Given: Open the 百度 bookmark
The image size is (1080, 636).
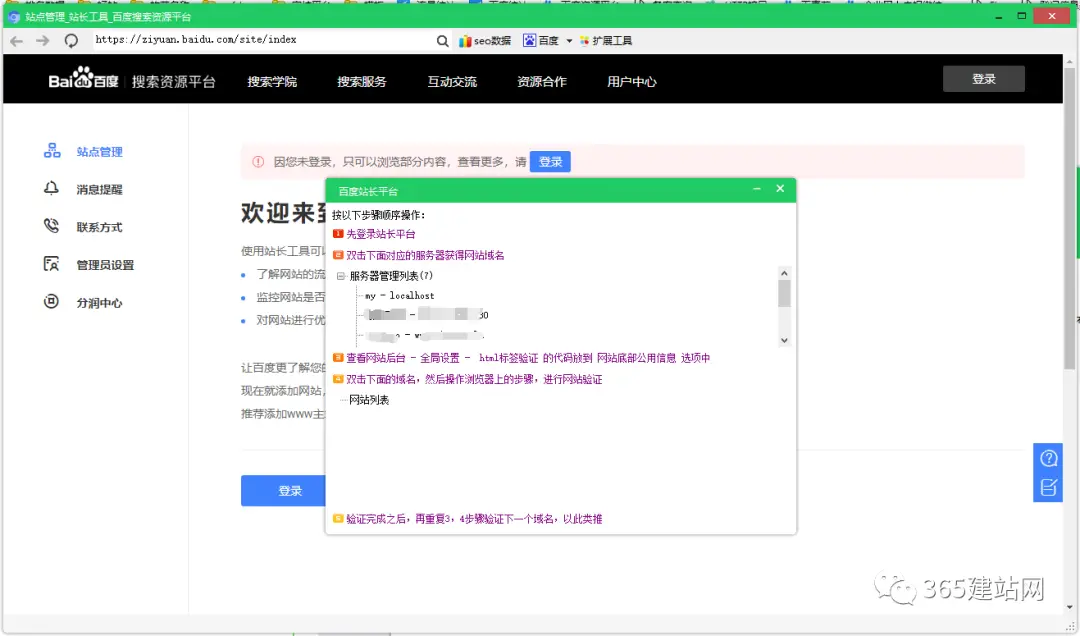Looking at the screenshot, I should 541,41.
